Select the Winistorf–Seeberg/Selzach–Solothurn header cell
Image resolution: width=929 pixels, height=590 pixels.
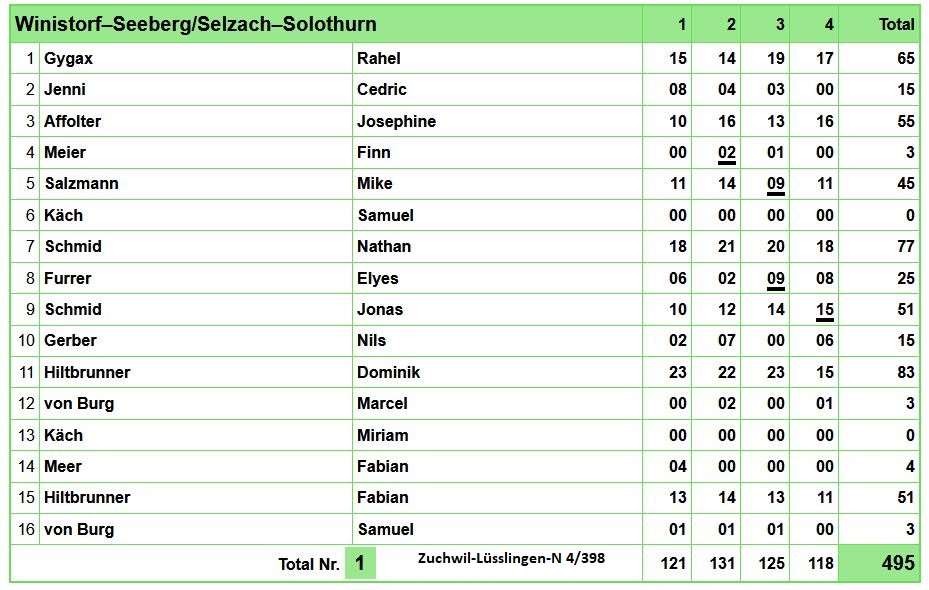click(326, 24)
